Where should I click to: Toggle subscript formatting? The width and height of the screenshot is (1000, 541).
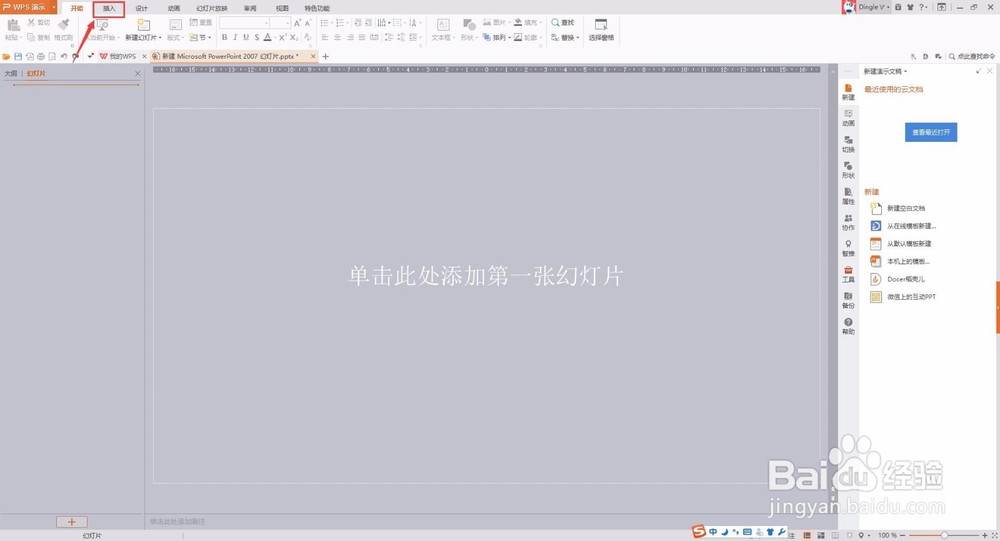point(294,38)
